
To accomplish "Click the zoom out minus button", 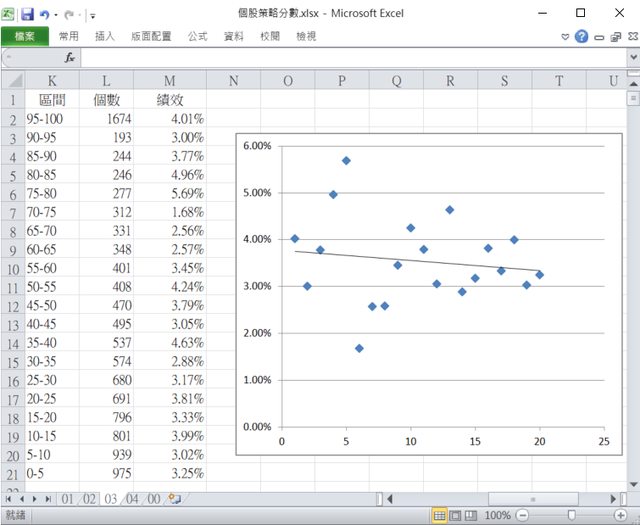I will 523,516.
